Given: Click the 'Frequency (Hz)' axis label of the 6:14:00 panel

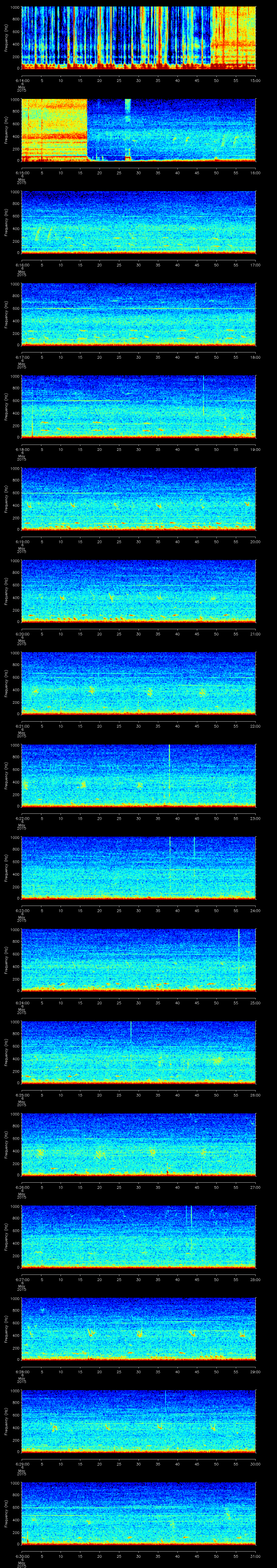Looking at the screenshot, I should coord(6,38).
